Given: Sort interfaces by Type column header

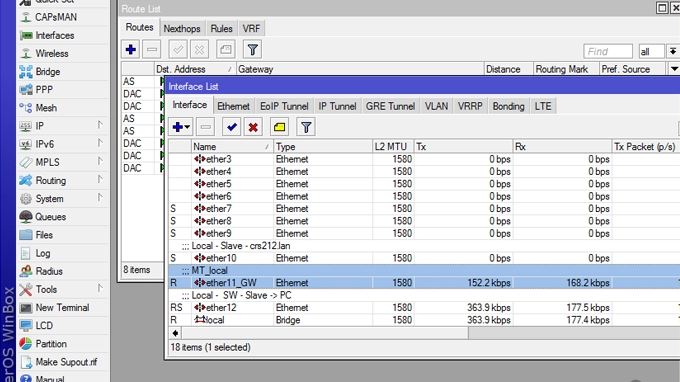Looking at the screenshot, I should click(323, 147).
